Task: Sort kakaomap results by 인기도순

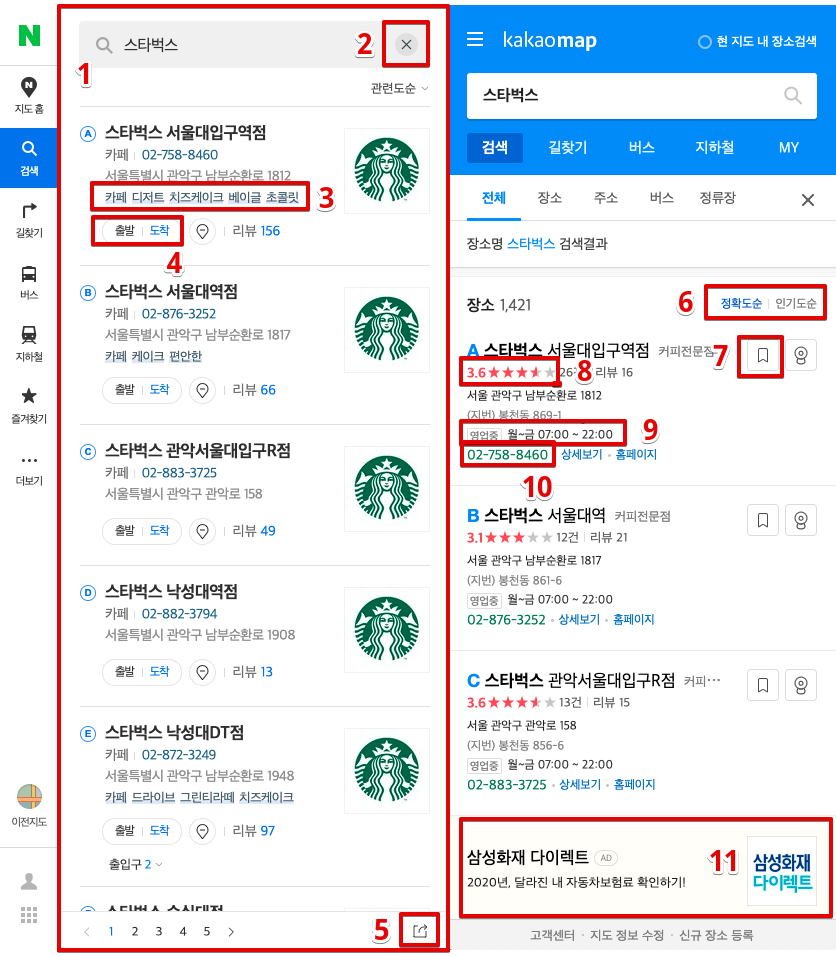Action: tap(795, 304)
